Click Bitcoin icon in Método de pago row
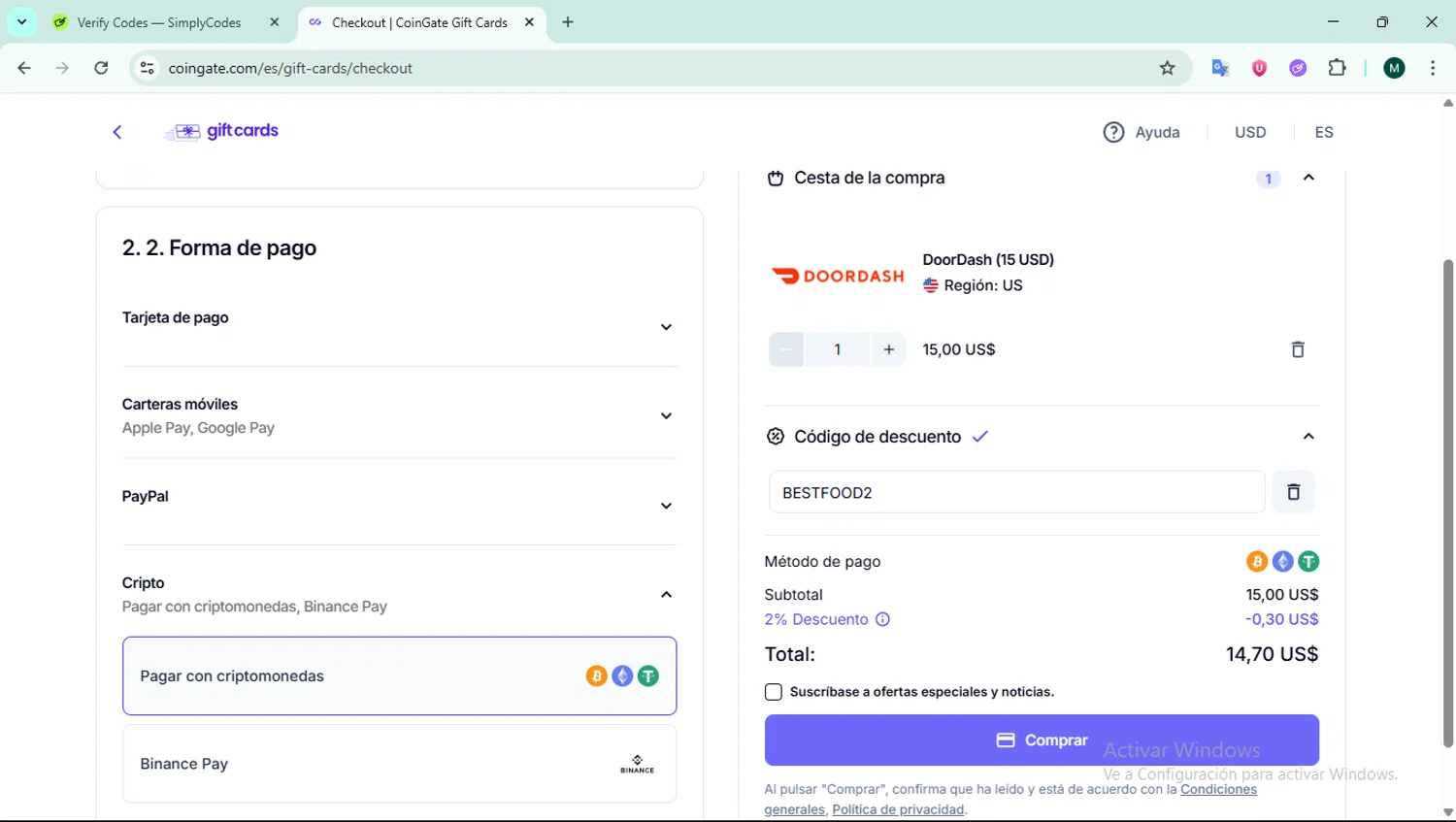 coord(1257,561)
